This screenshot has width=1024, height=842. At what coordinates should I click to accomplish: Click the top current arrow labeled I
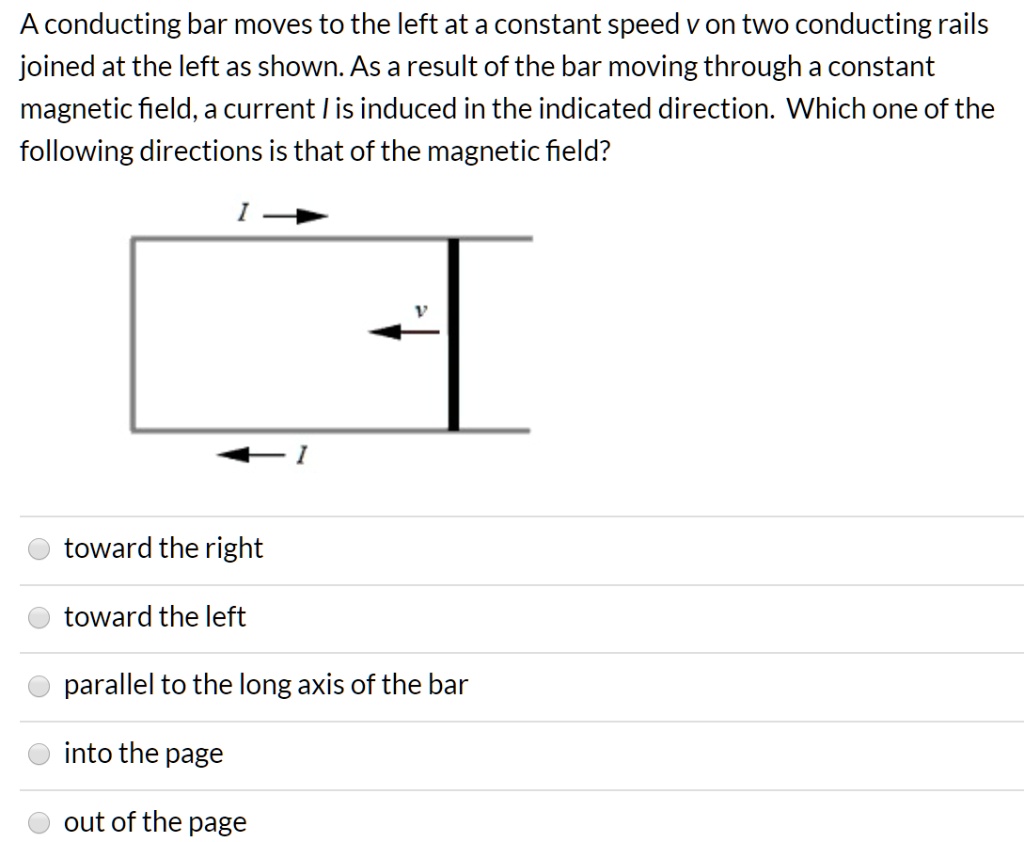point(295,212)
